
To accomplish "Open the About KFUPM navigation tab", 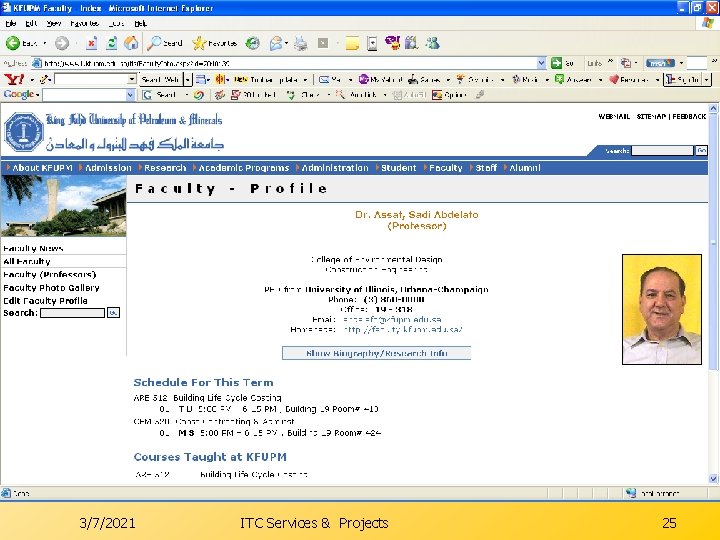I will point(42,168).
